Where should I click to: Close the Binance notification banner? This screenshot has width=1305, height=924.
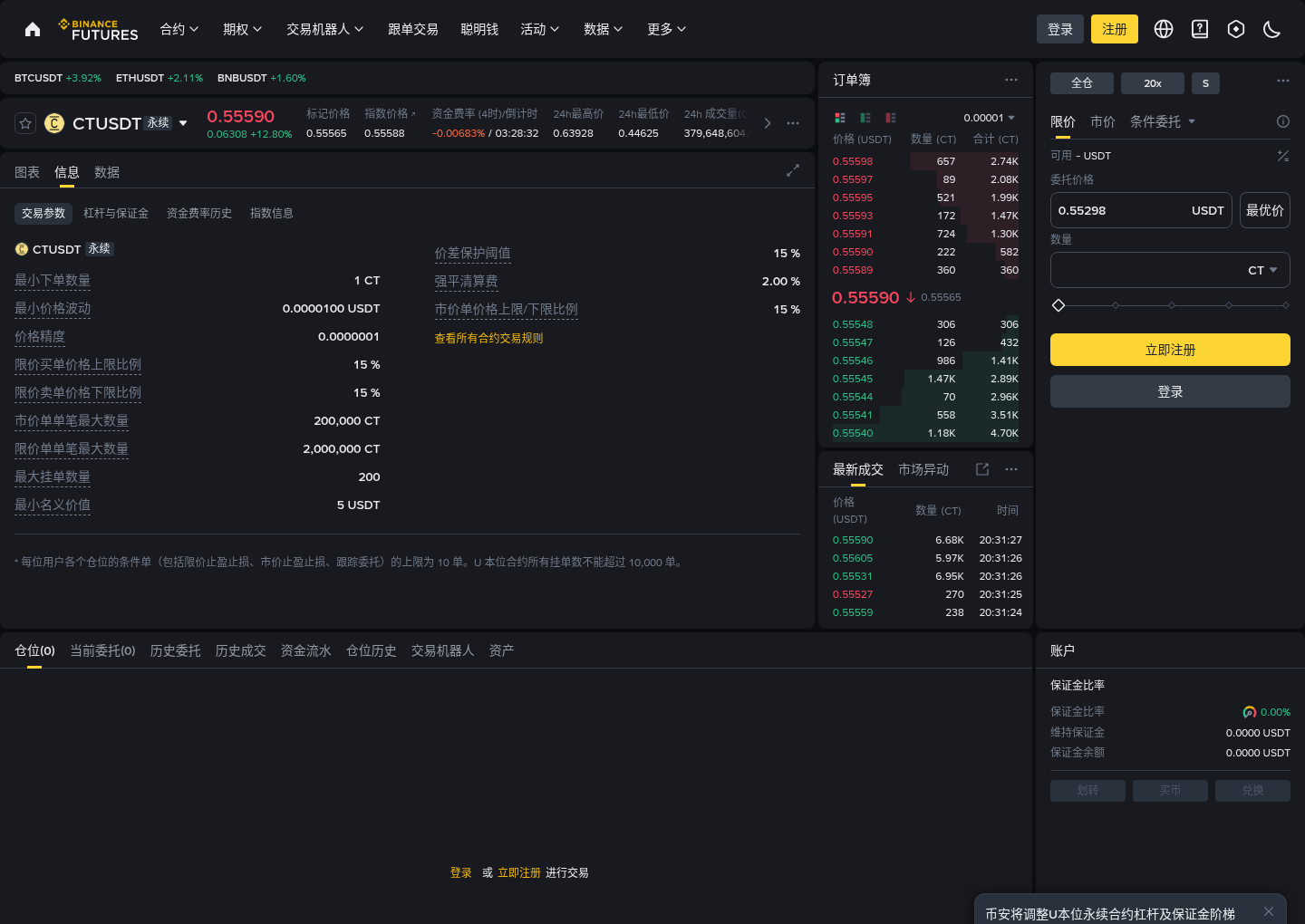(1269, 911)
